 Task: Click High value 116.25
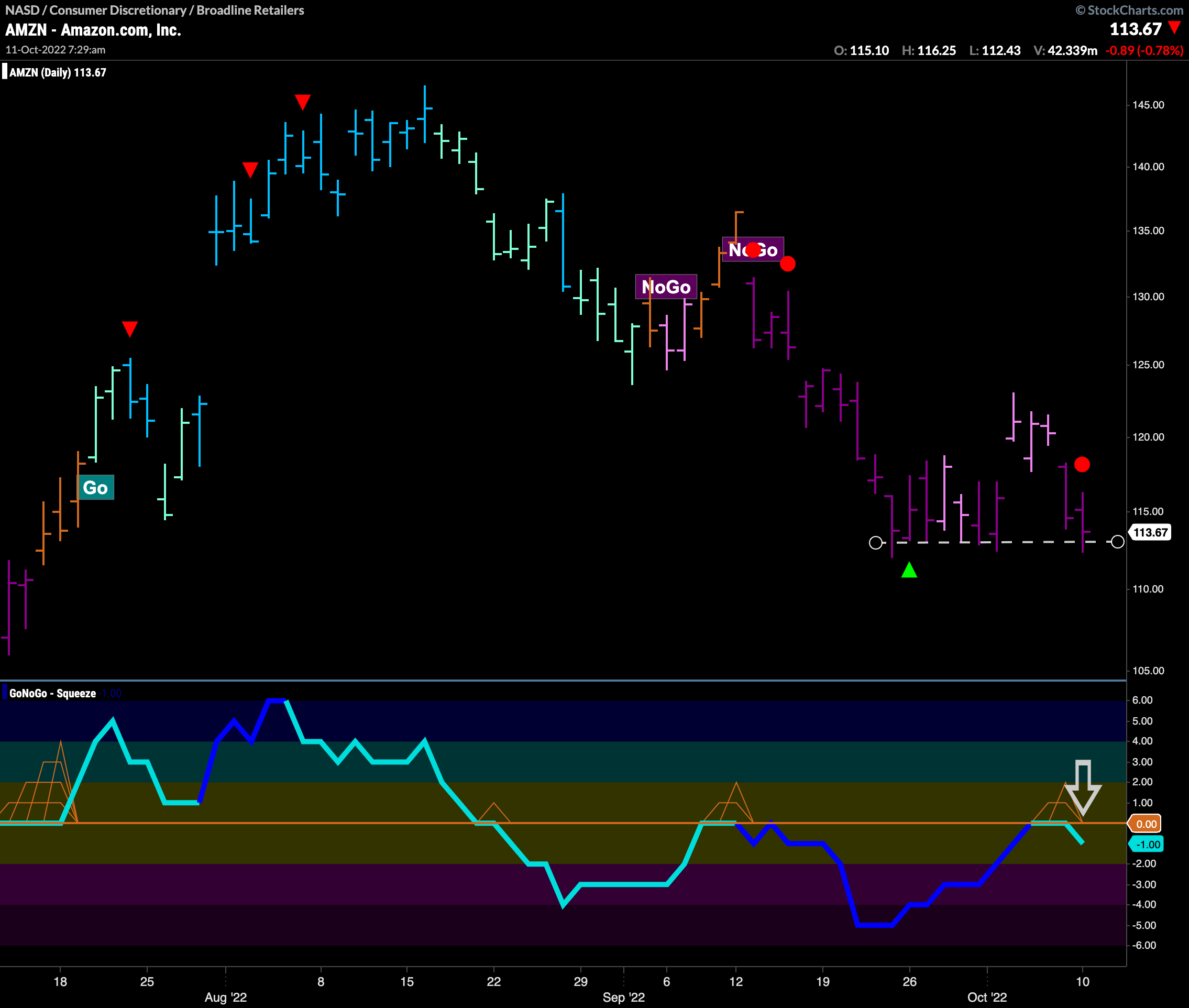point(937,50)
